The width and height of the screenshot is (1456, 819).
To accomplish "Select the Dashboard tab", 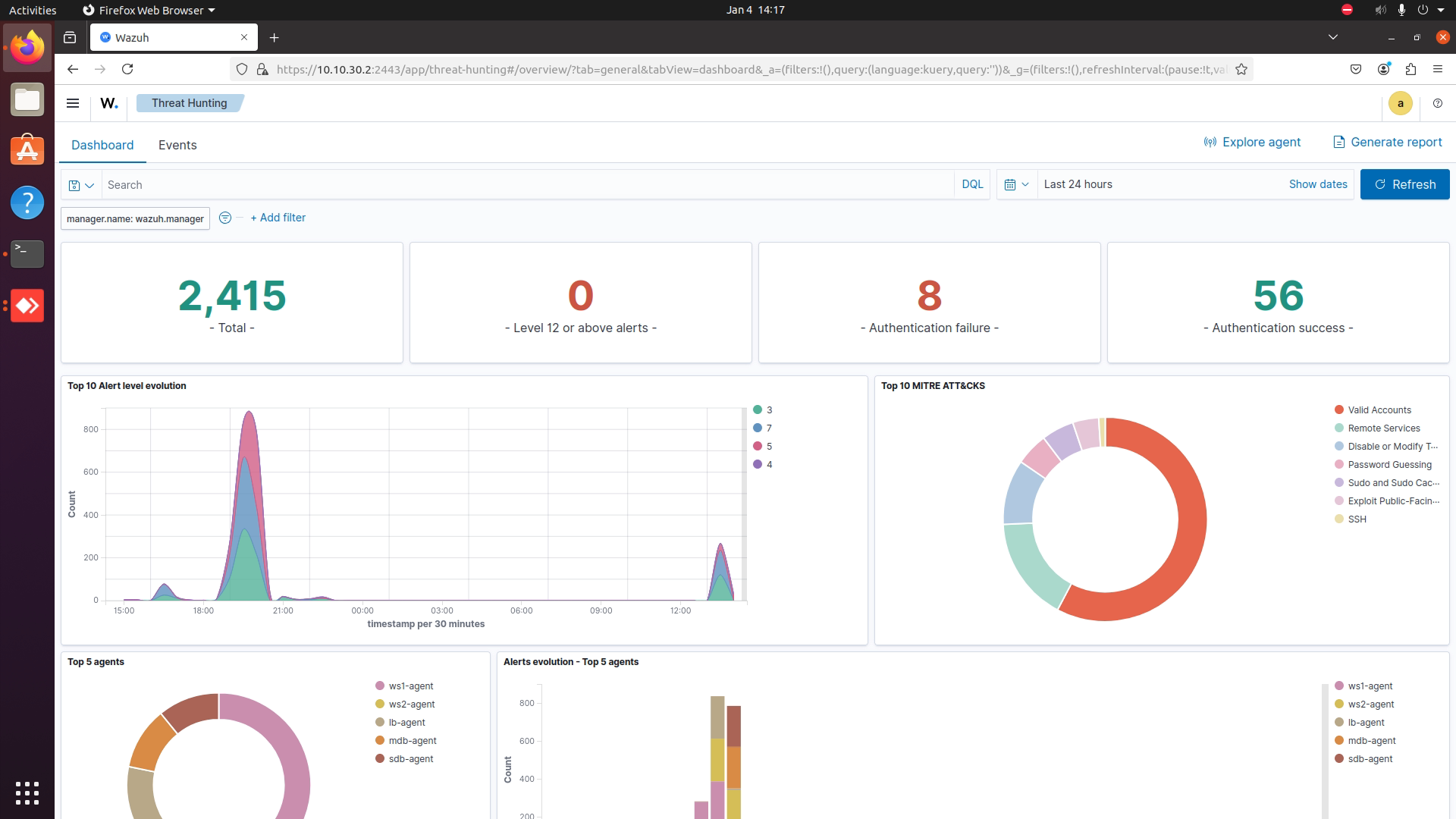I will pos(102,145).
